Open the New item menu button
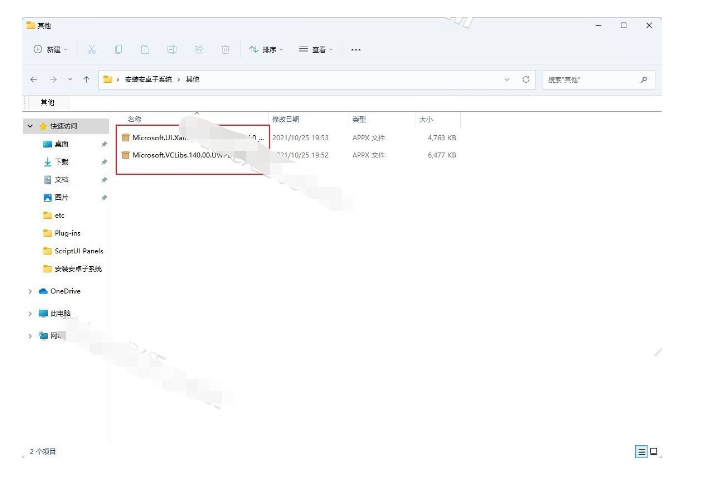The image size is (710, 481). pyautogui.click(x=50, y=49)
